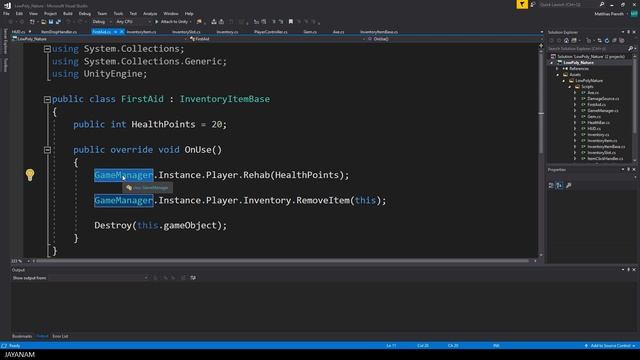Viewport: 640px width, 360px height.
Task: Collapse the OnUse method block
Action: click(47, 150)
